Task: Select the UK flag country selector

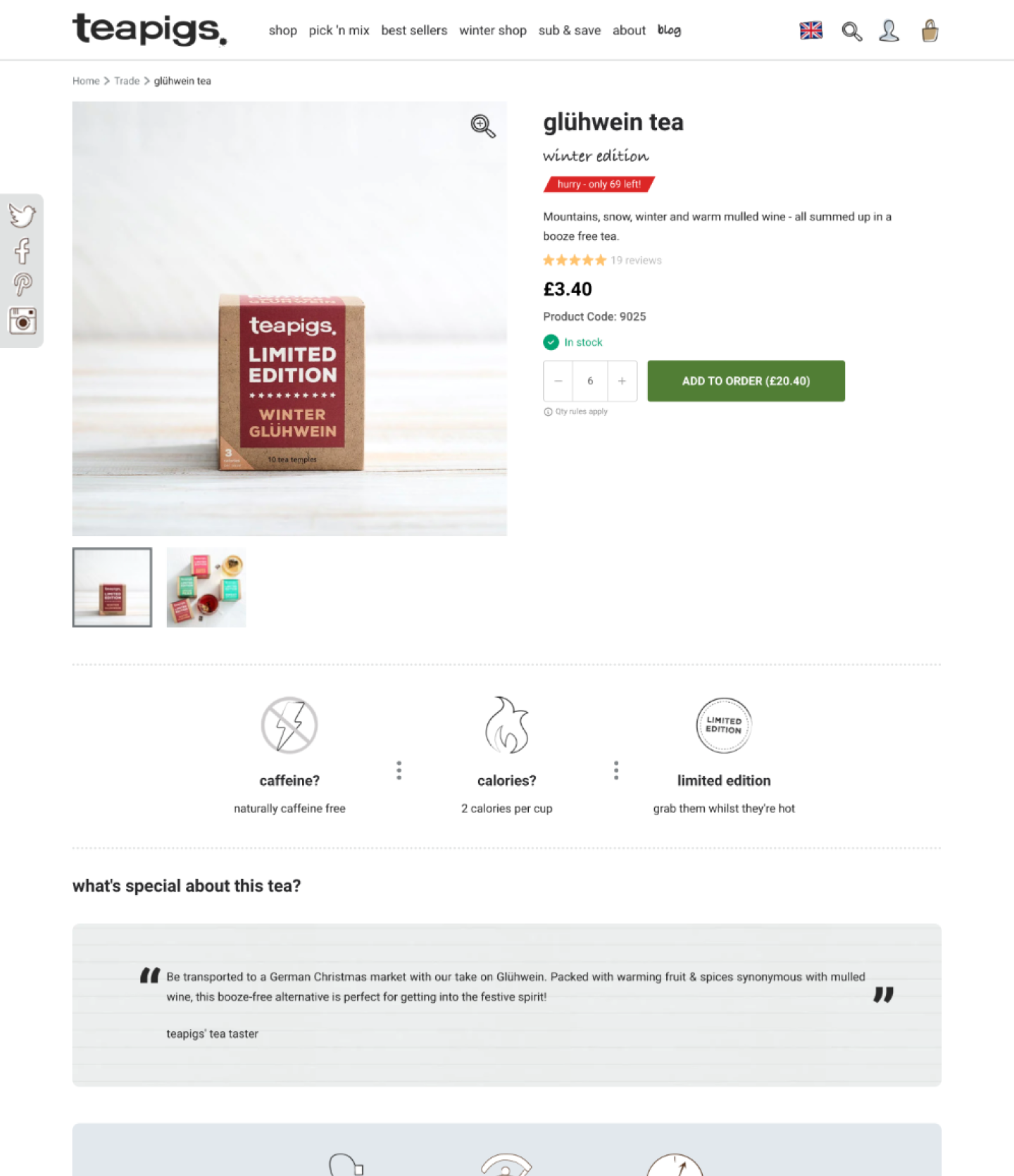Action: 811,31
